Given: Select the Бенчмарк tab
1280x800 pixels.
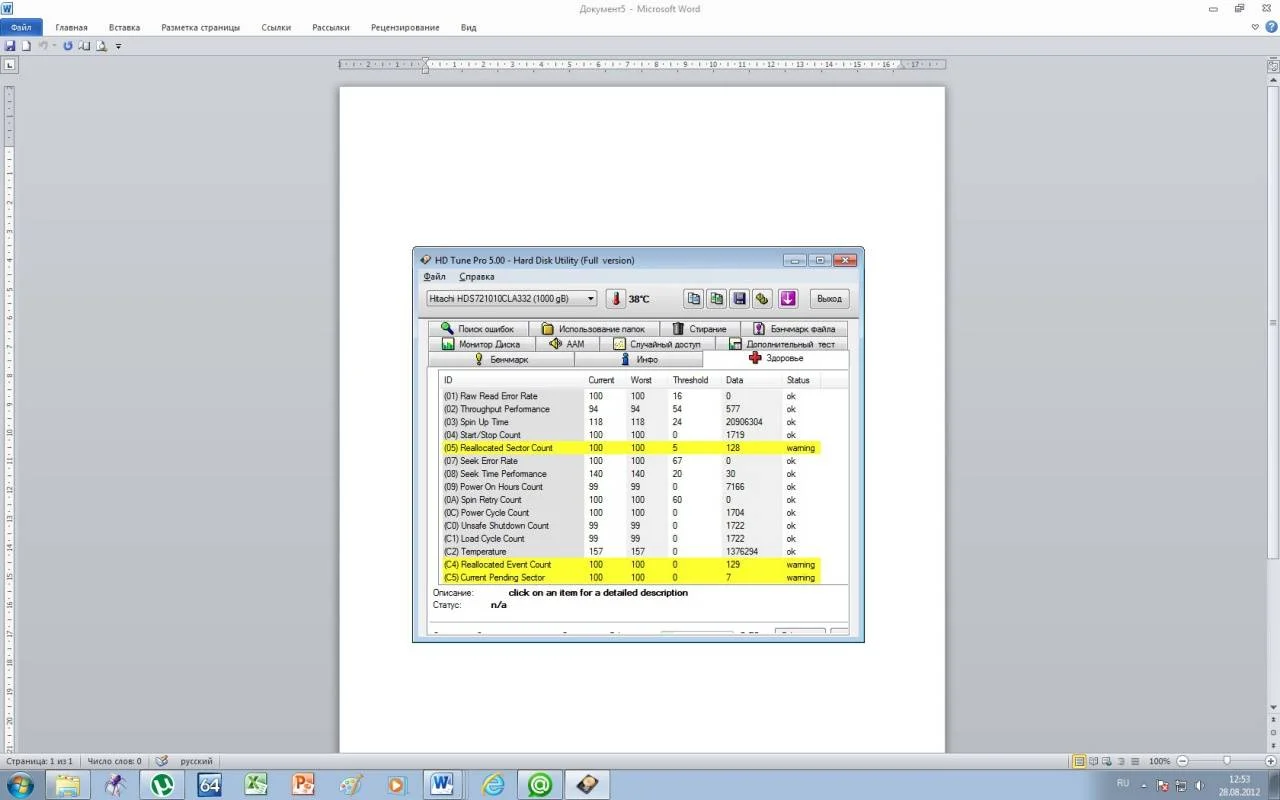Looking at the screenshot, I should tap(501, 359).
